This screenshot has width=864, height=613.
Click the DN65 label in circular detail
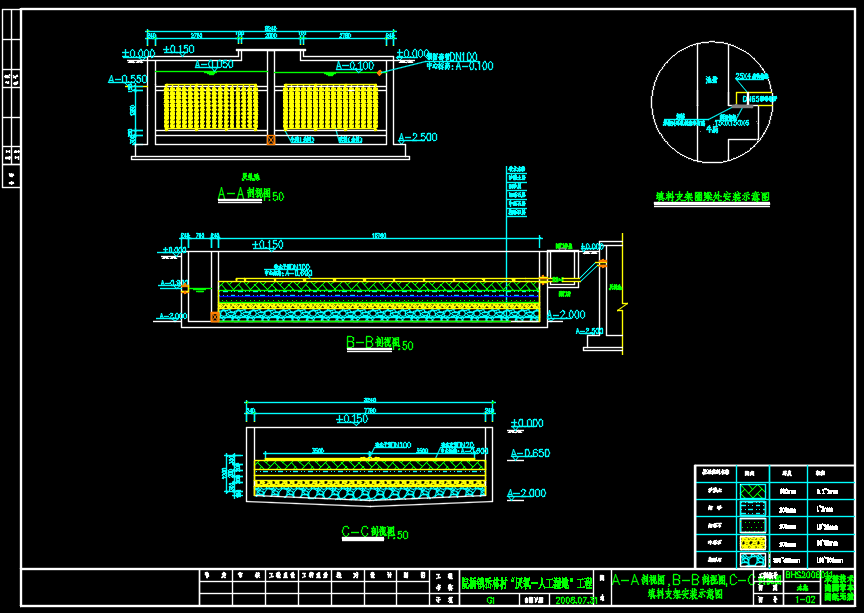760,99
